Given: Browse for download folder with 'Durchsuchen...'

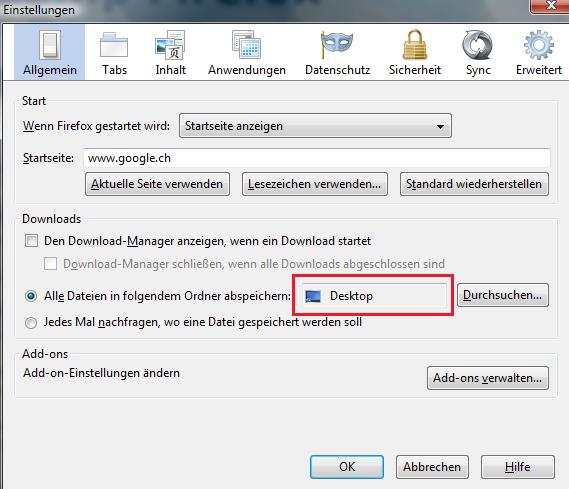Looking at the screenshot, I should [x=503, y=295].
